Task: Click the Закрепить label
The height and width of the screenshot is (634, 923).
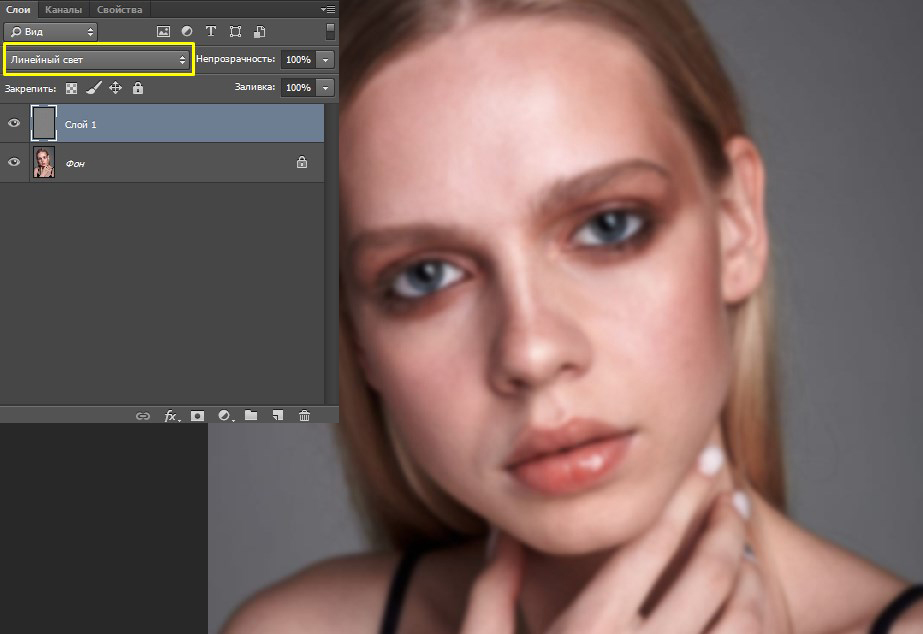Action: [x=31, y=89]
